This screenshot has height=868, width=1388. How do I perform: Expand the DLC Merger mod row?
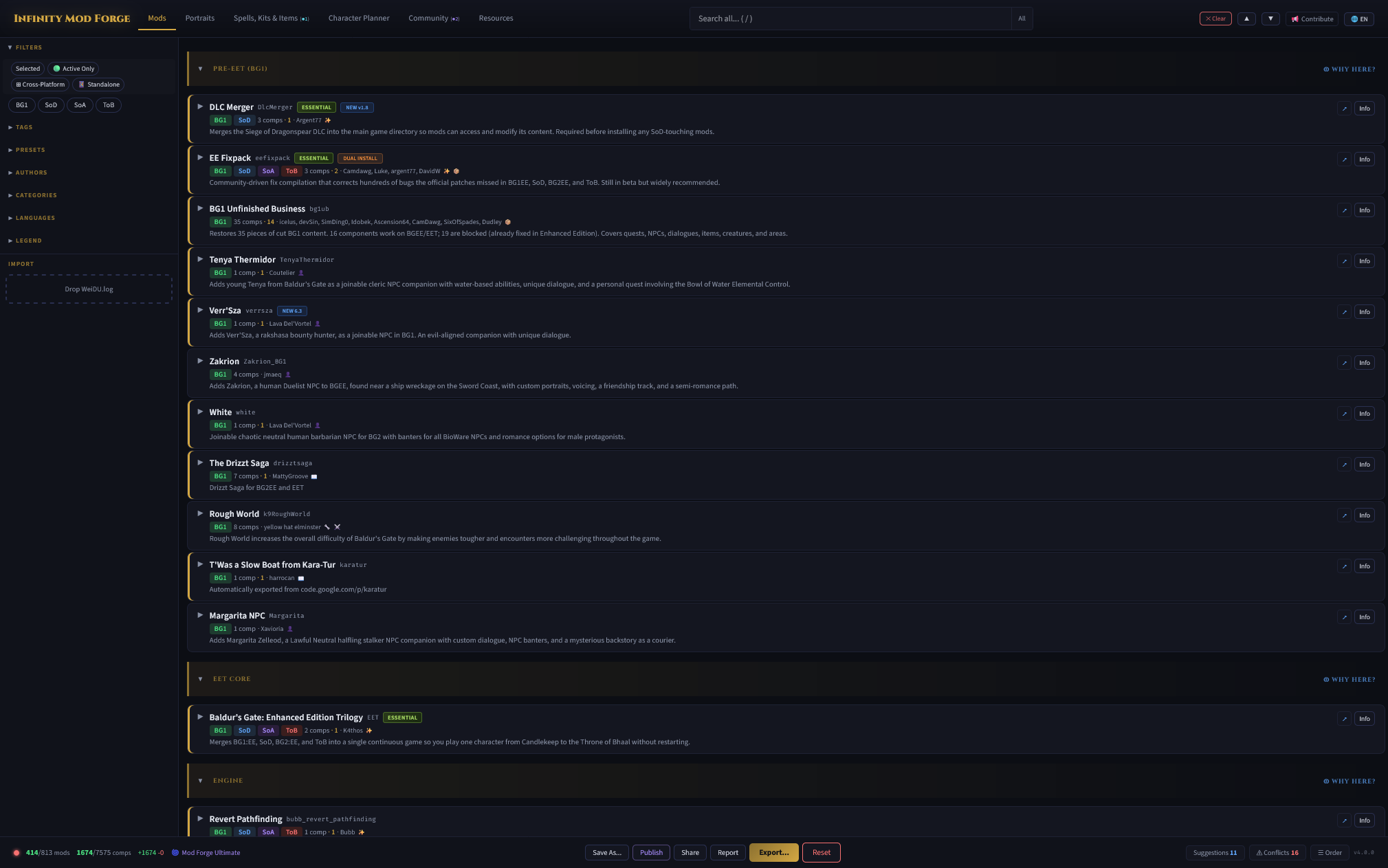200,107
